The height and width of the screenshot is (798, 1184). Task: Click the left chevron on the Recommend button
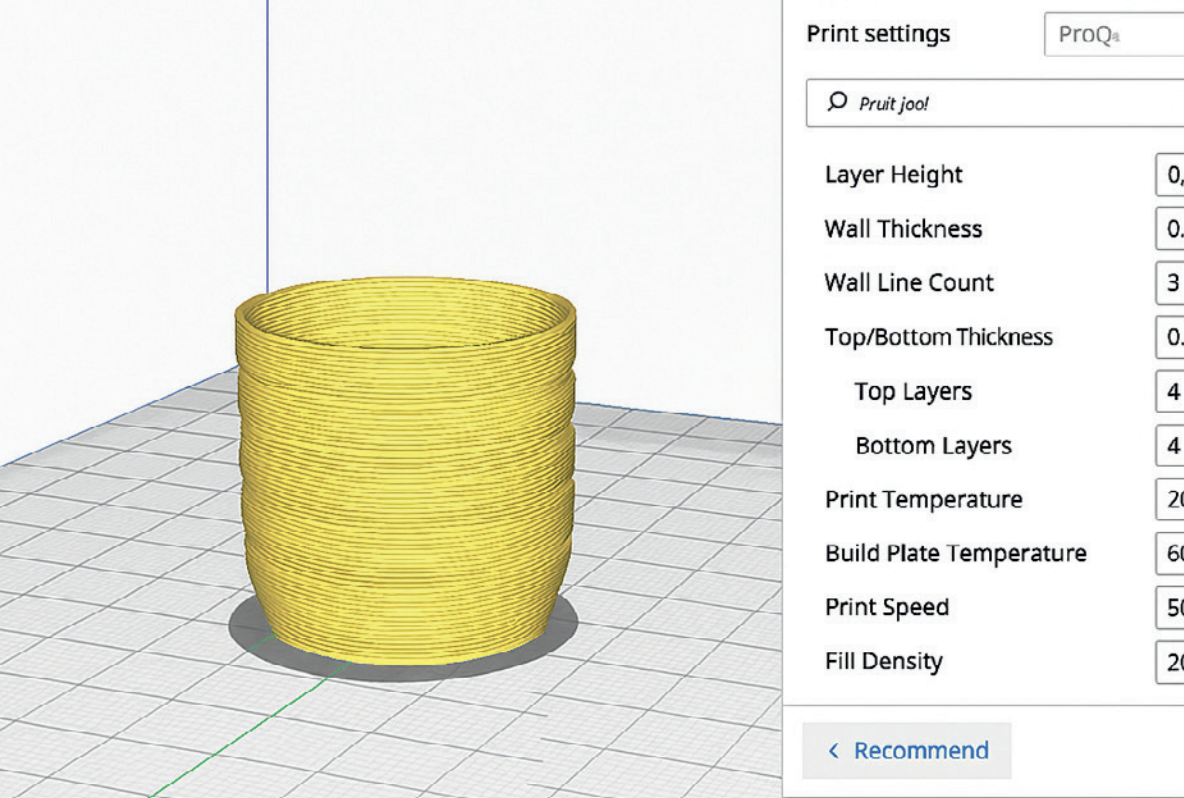834,751
